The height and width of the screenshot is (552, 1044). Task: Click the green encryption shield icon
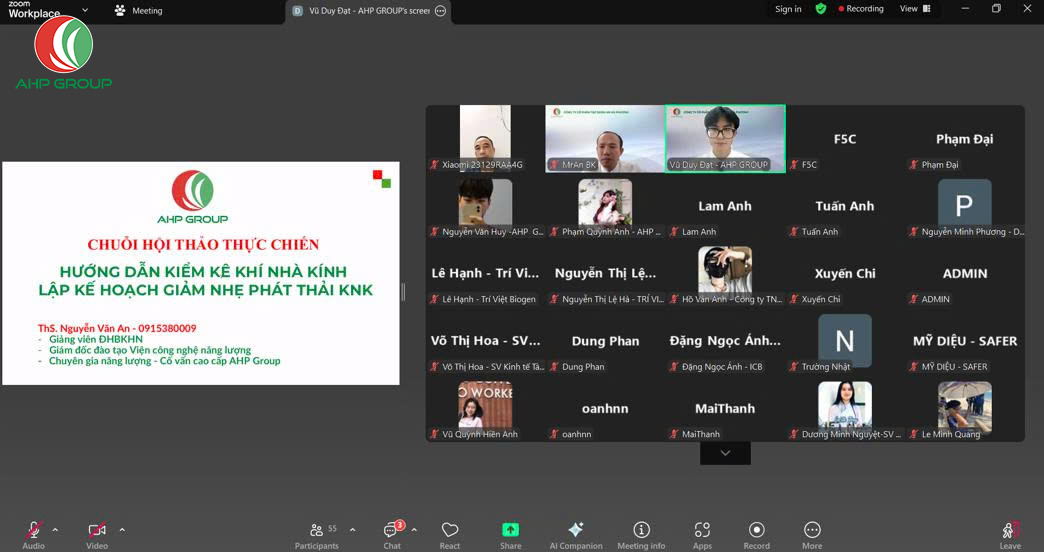pyautogui.click(x=821, y=9)
